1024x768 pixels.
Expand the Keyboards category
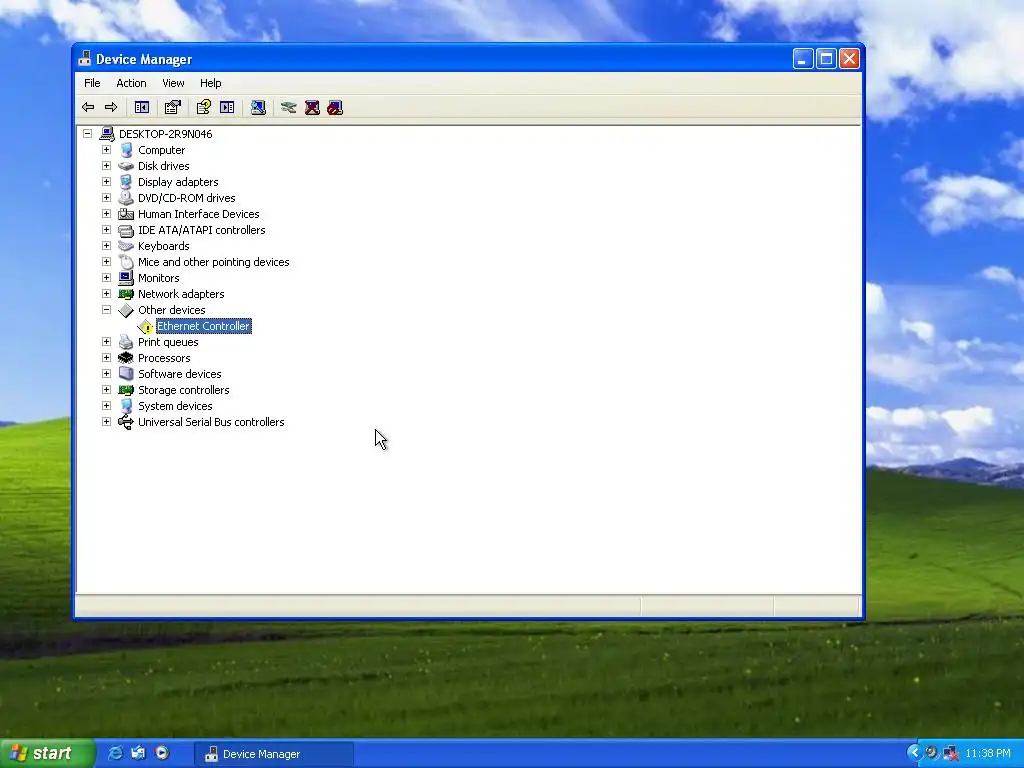[x=106, y=246]
